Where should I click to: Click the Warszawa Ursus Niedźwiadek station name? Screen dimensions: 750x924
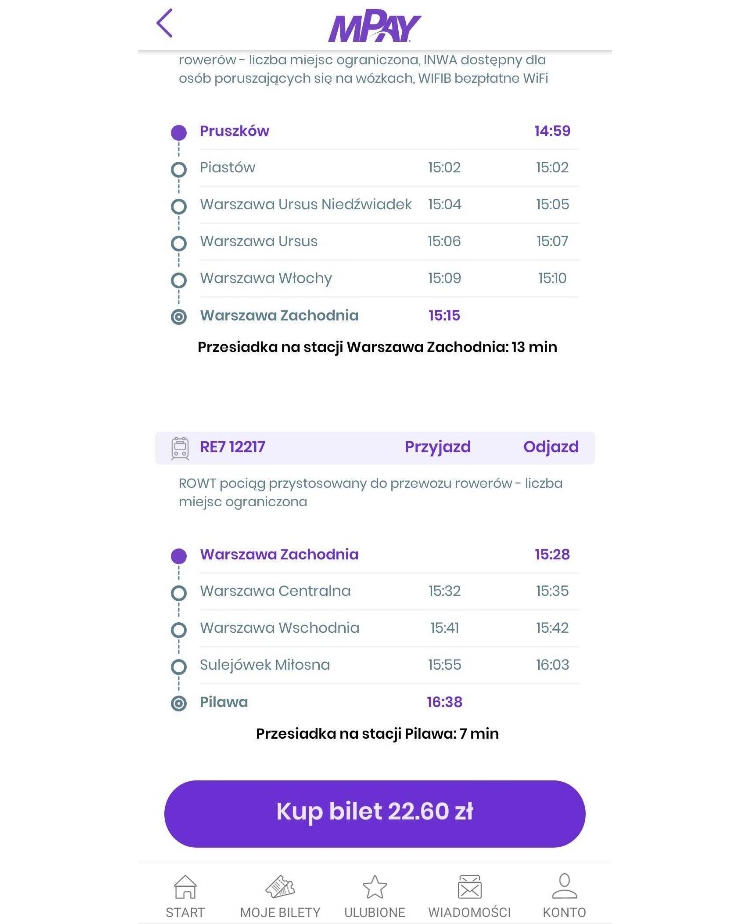pos(306,204)
